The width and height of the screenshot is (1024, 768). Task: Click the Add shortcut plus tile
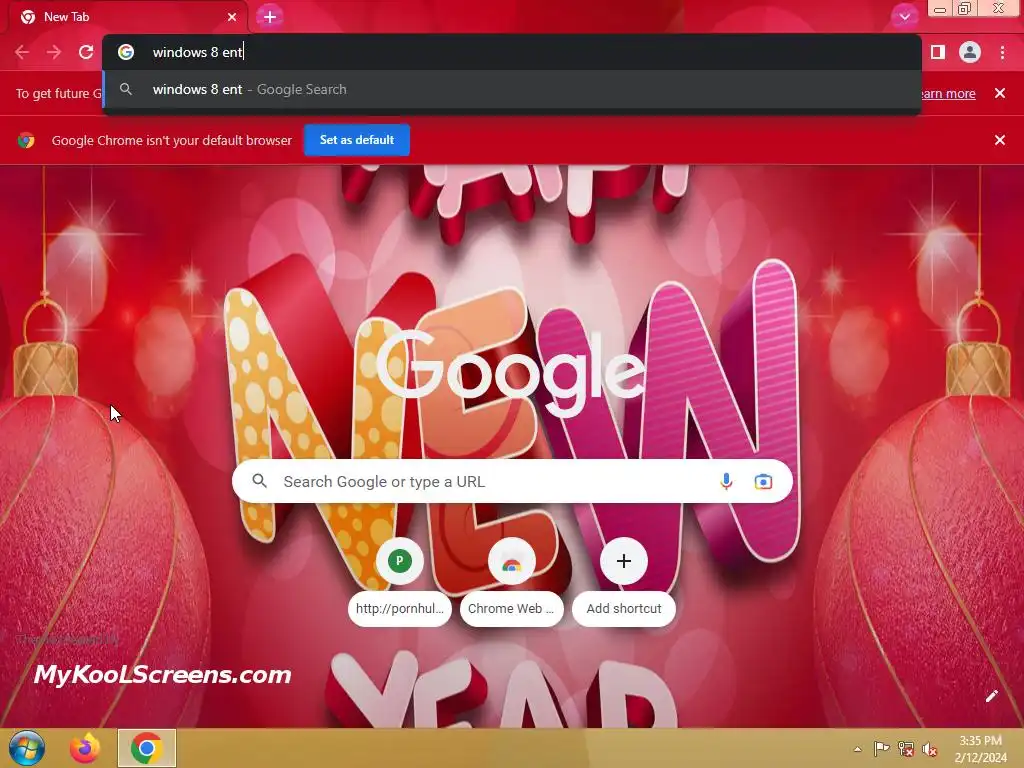(624, 561)
